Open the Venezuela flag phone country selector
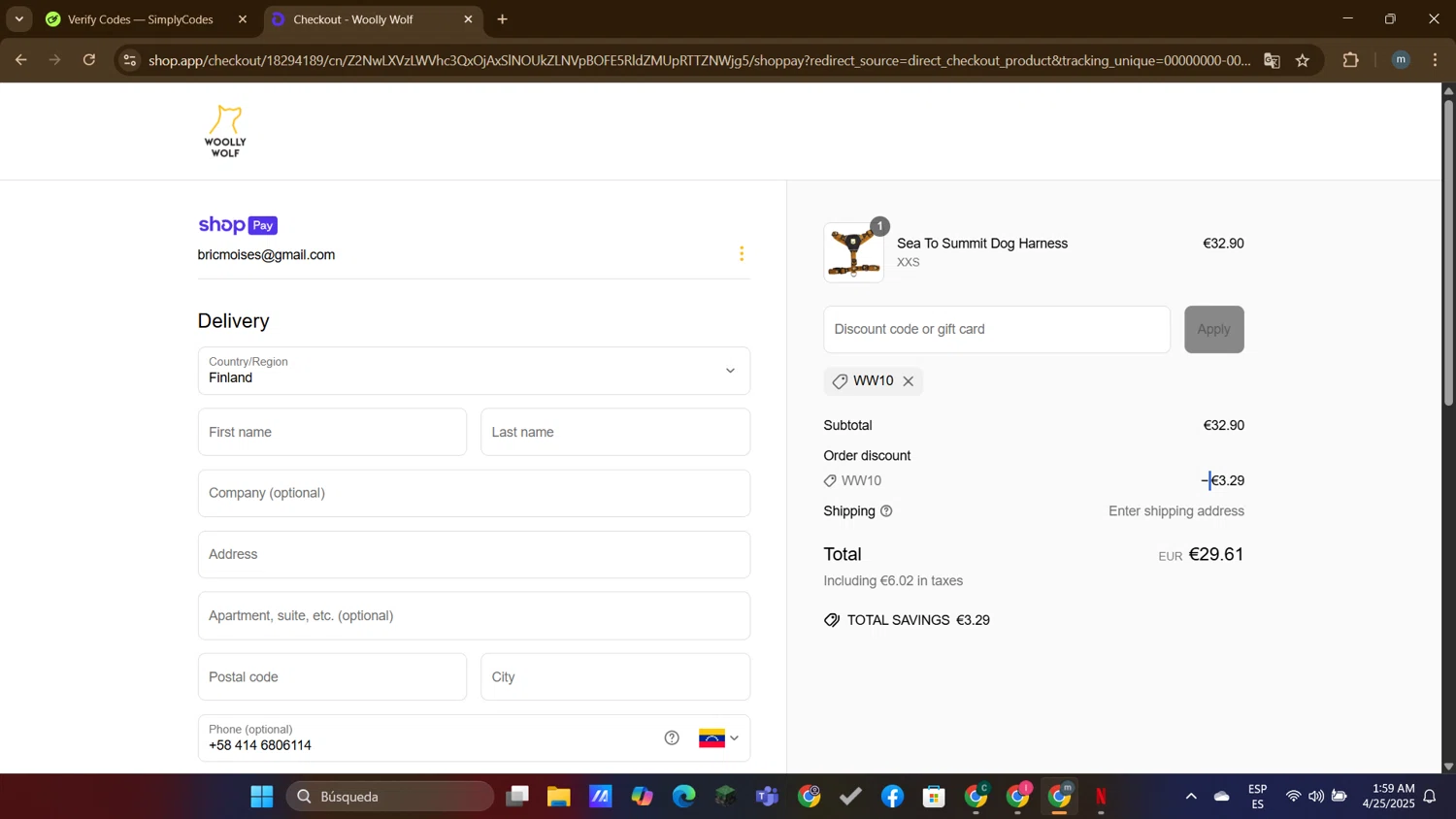1456x819 pixels. click(x=718, y=737)
